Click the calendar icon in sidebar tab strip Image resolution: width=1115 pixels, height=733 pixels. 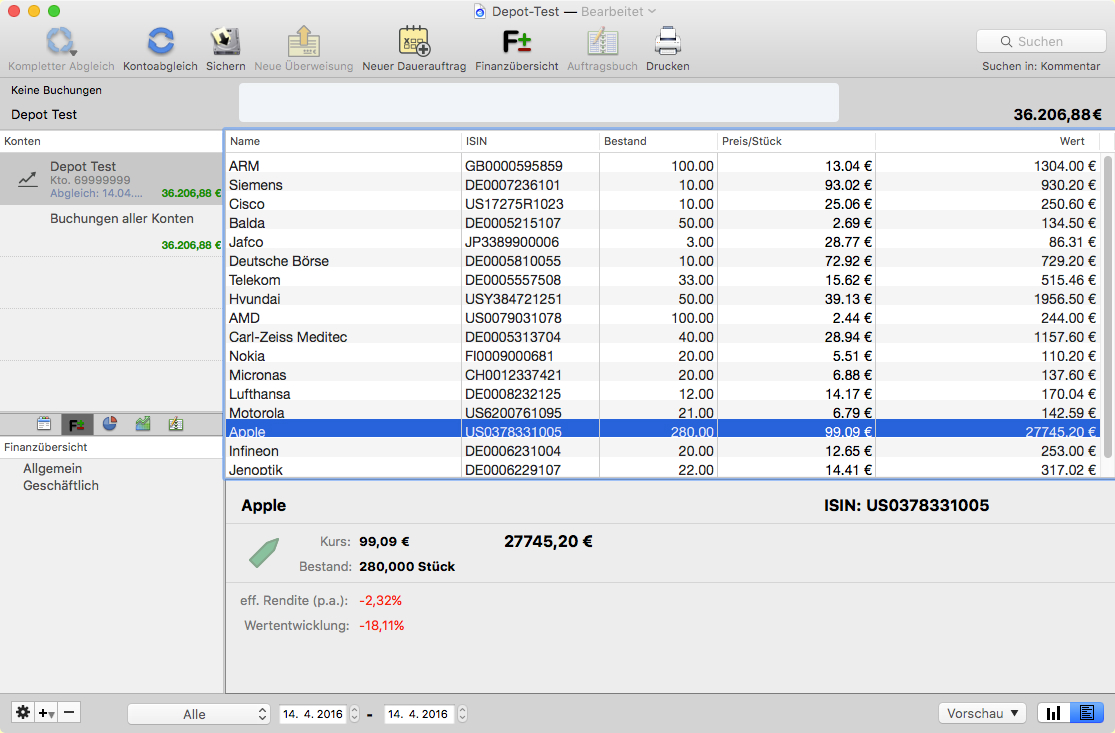(44, 424)
